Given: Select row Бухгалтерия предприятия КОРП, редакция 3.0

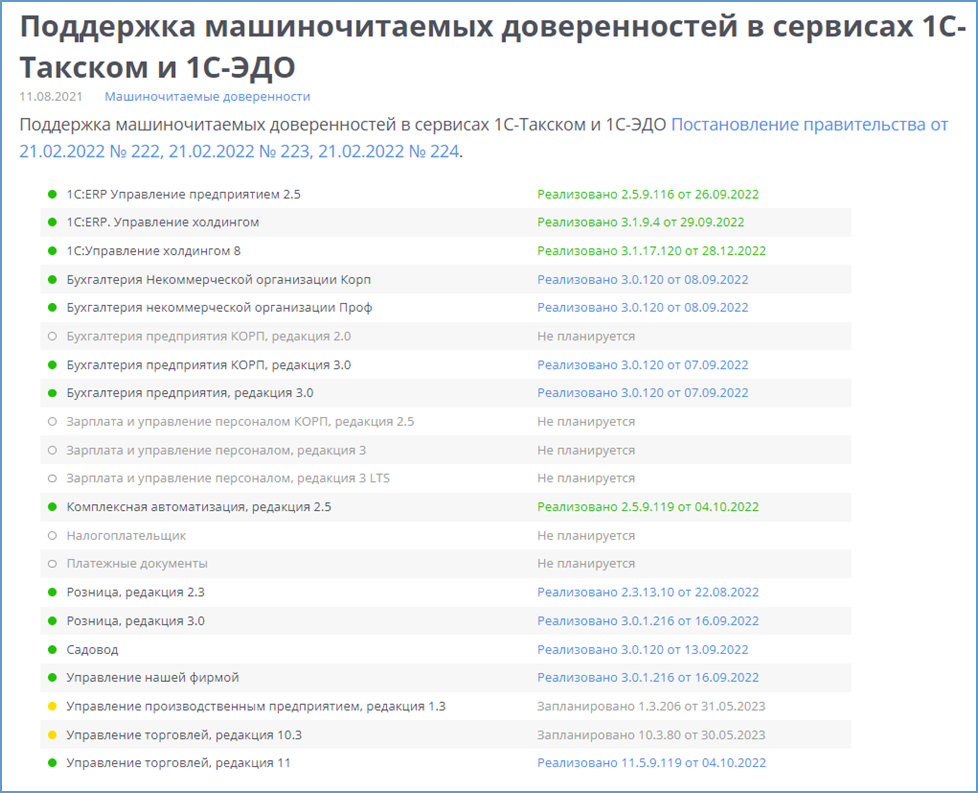Looking at the screenshot, I should pyautogui.click(x=446, y=365).
